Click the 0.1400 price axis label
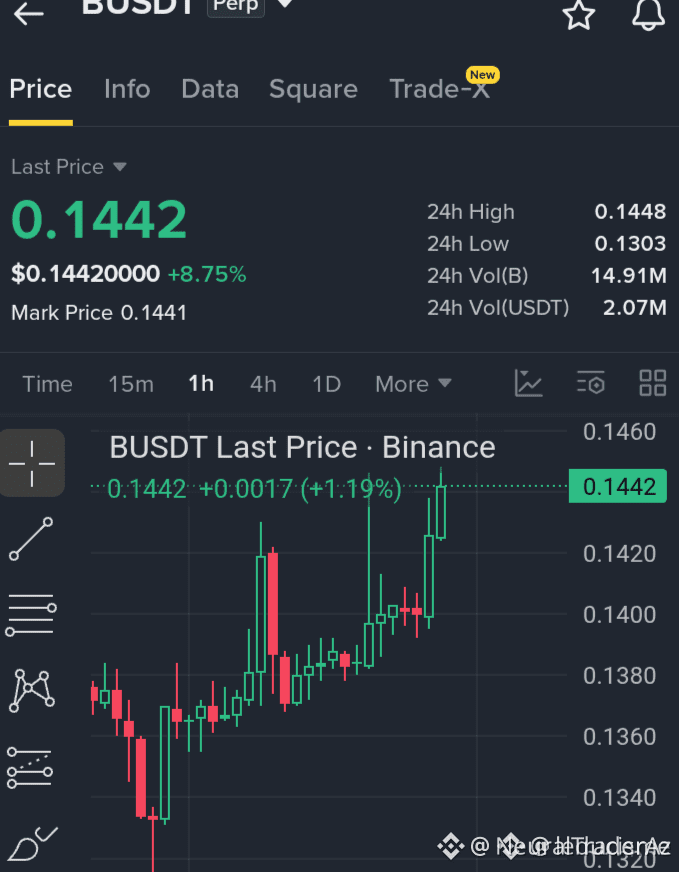This screenshot has height=872, width=679. coord(619,615)
